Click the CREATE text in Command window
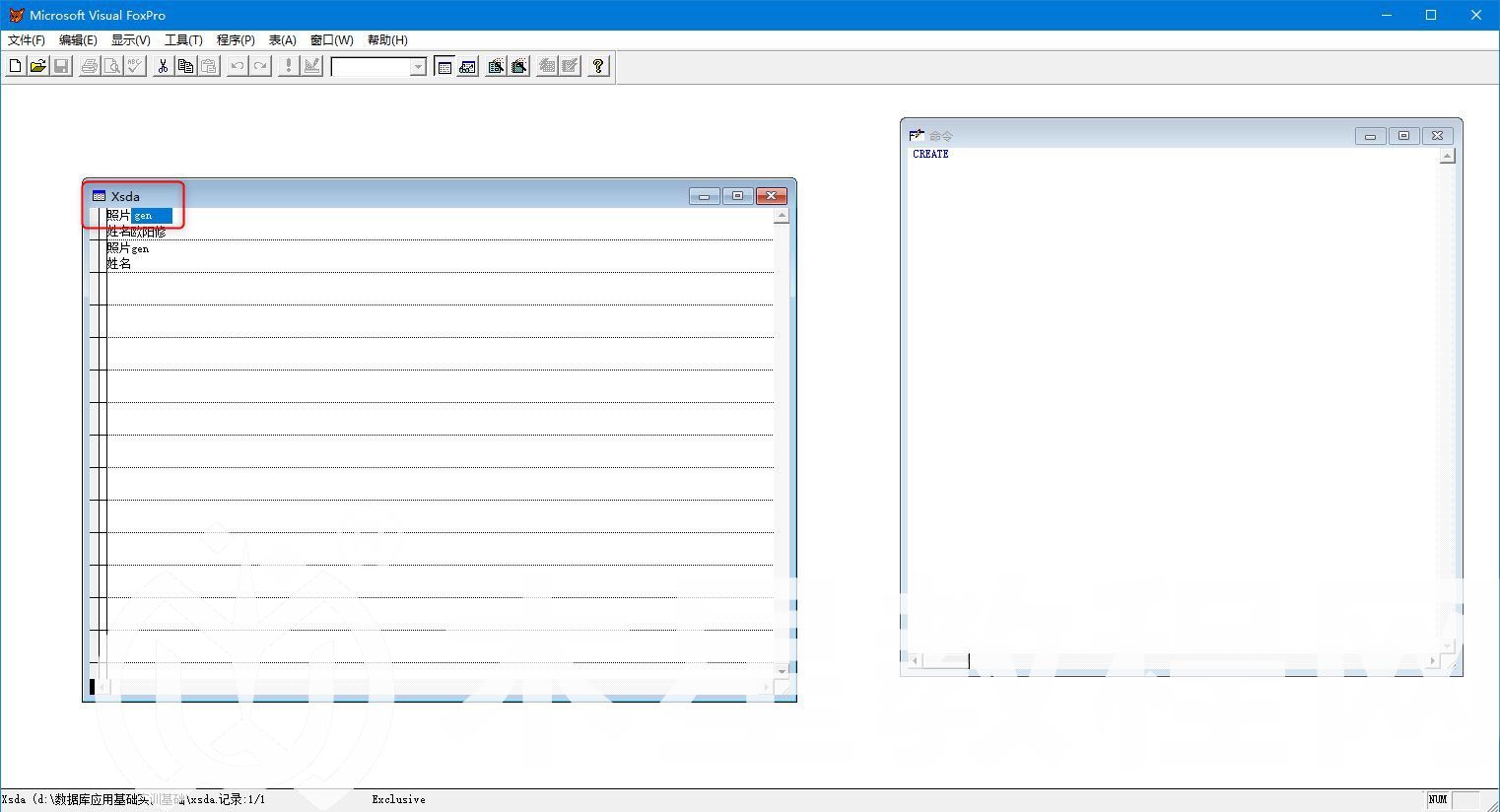1500x812 pixels. coord(930,155)
